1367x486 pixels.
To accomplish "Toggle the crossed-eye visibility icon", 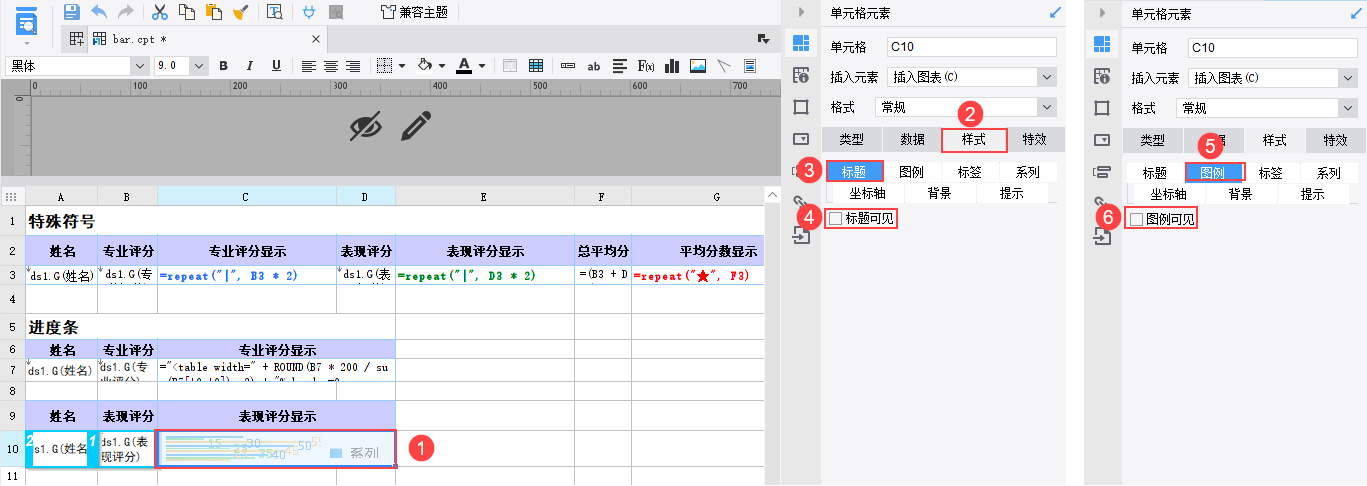I will coord(366,126).
